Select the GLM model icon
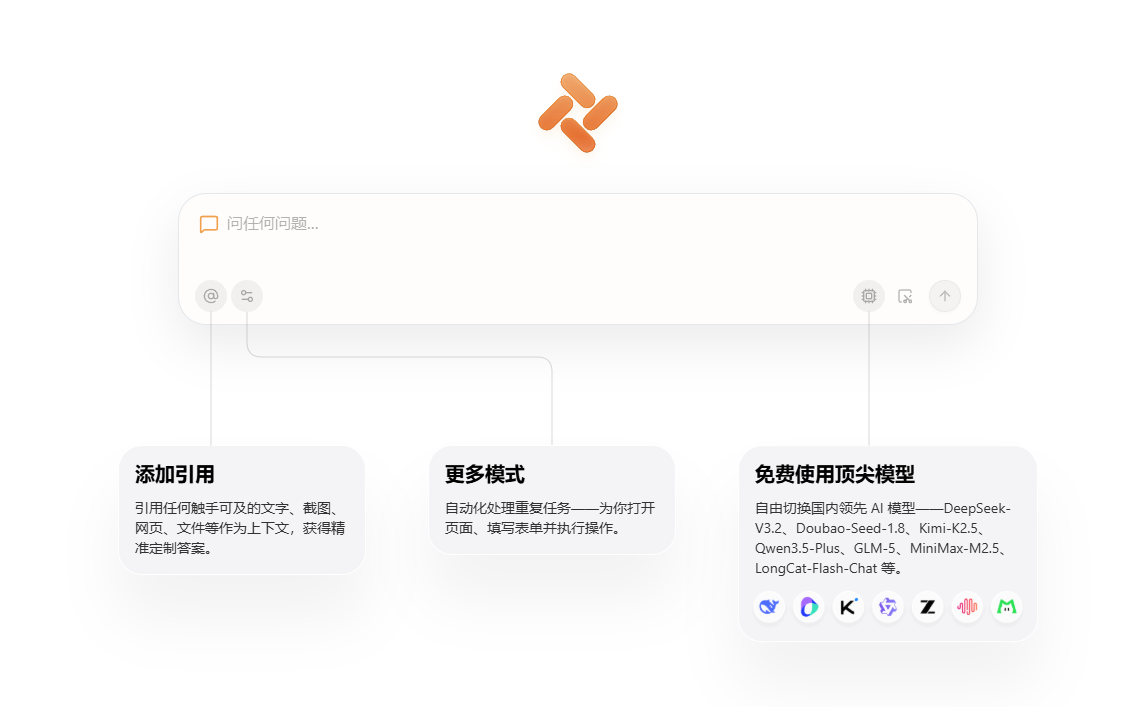 [x=927, y=607]
